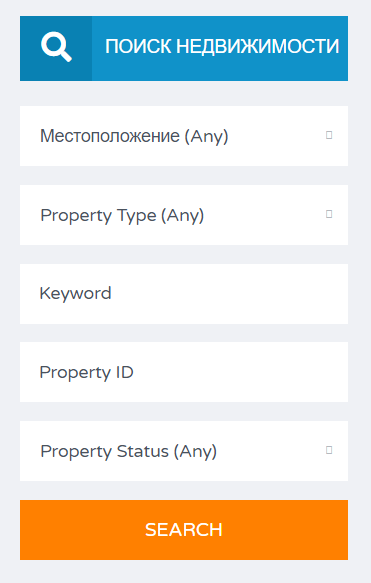Click the magnifying glass search icon
371x583 pixels.
(56, 47)
